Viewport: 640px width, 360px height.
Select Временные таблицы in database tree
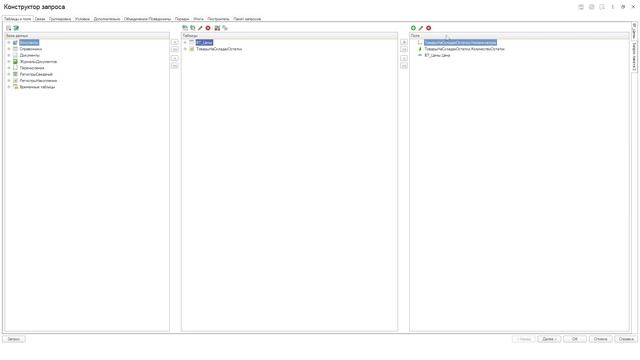(x=37, y=87)
